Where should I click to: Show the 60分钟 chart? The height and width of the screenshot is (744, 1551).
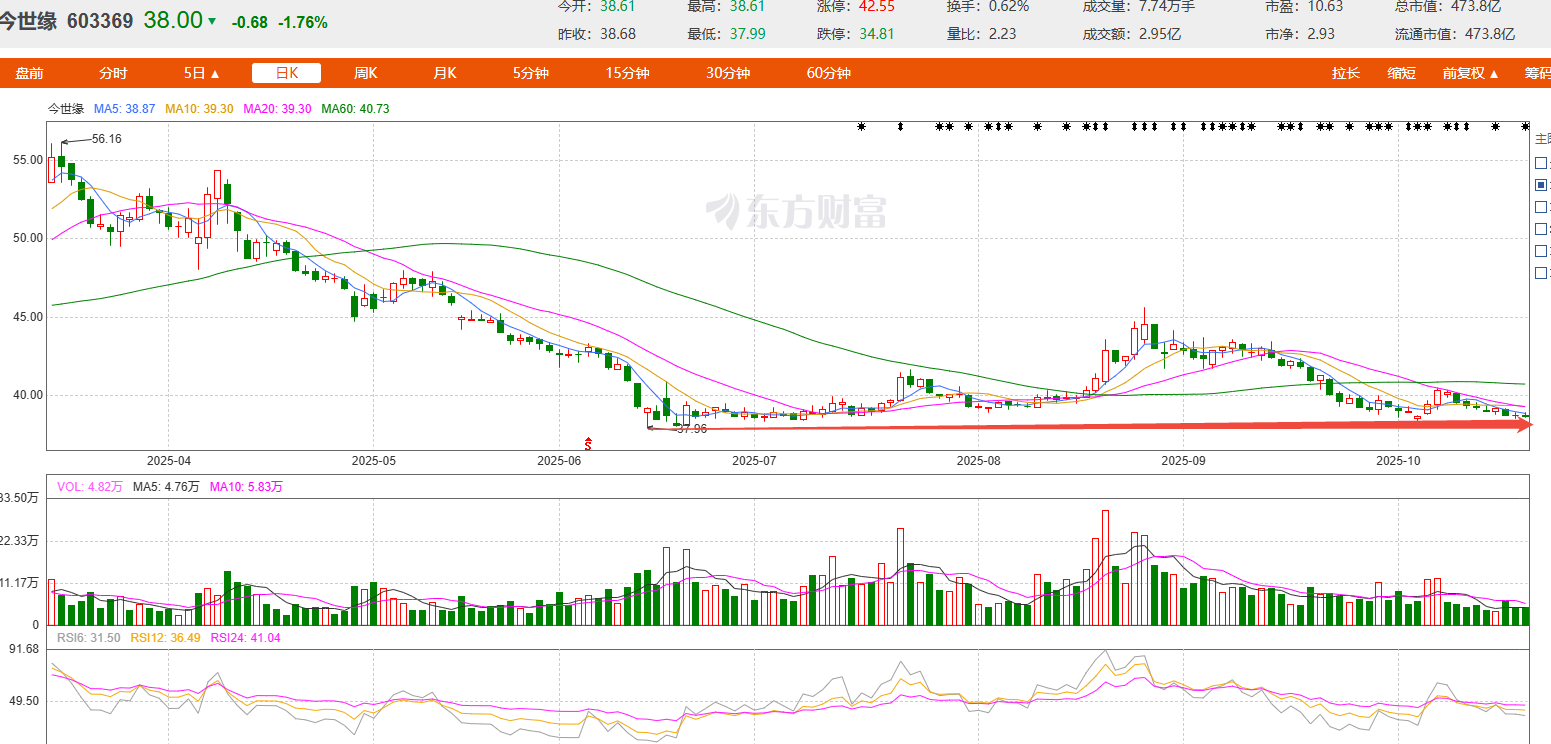tap(829, 73)
